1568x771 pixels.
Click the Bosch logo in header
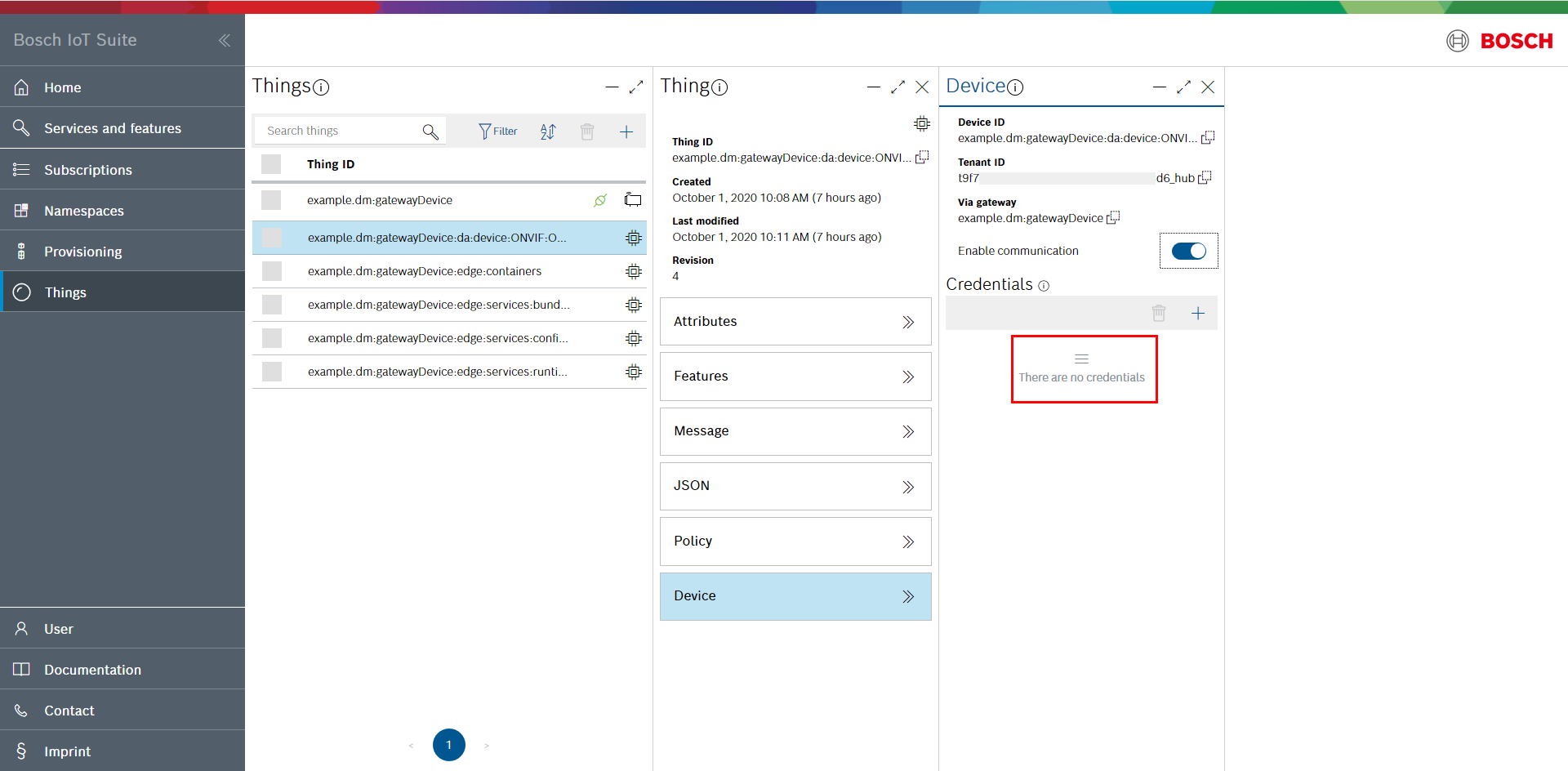tap(1499, 41)
